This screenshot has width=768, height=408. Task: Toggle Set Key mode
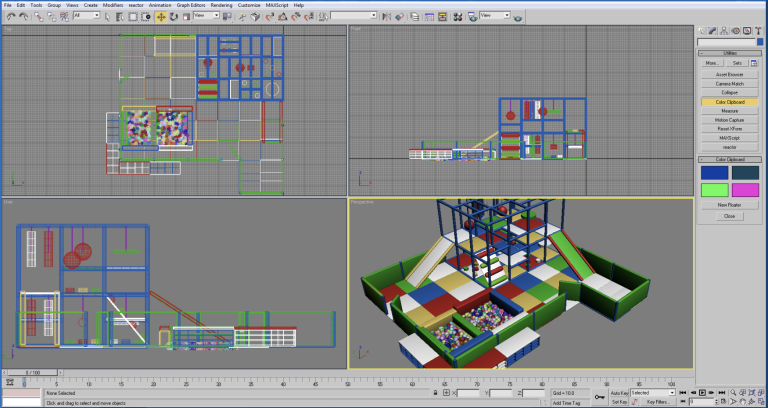[619, 402]
